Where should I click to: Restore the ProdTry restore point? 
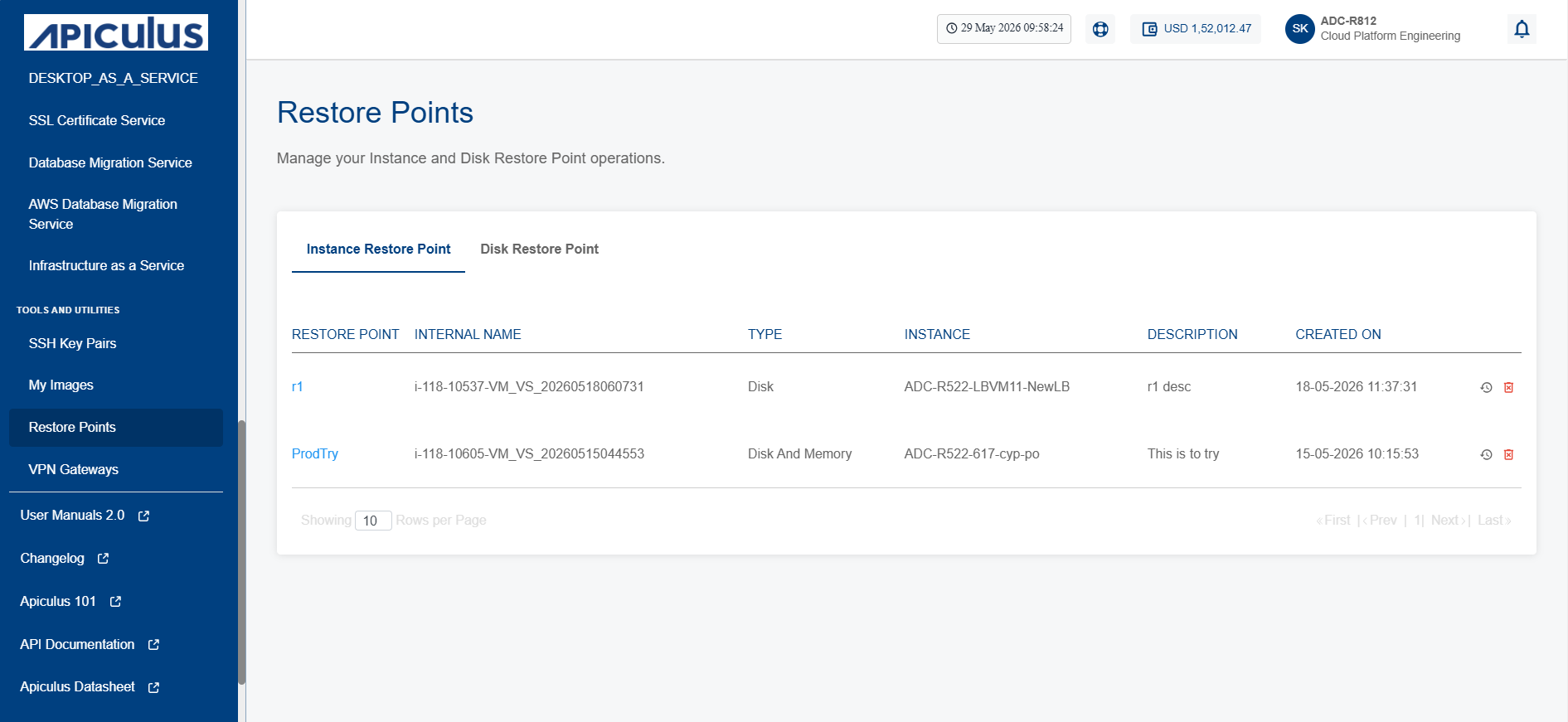click(1487, 454)
